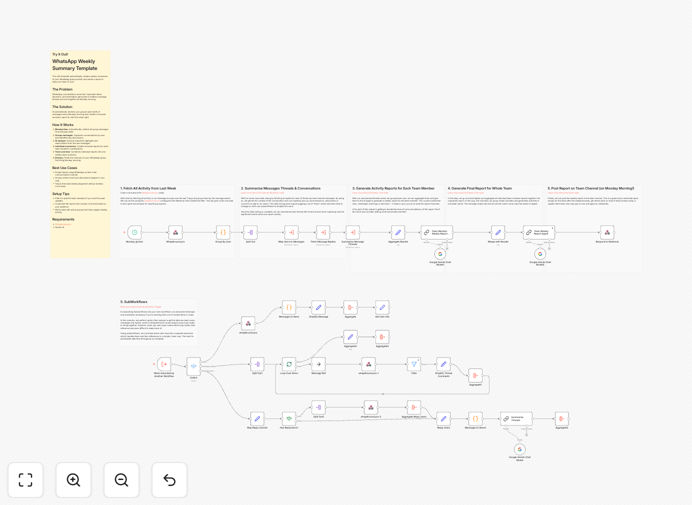692x505 pixels.
Task: Open the Merge with Results pencil node
Action: pyautogui.click(x=498, y=232)
